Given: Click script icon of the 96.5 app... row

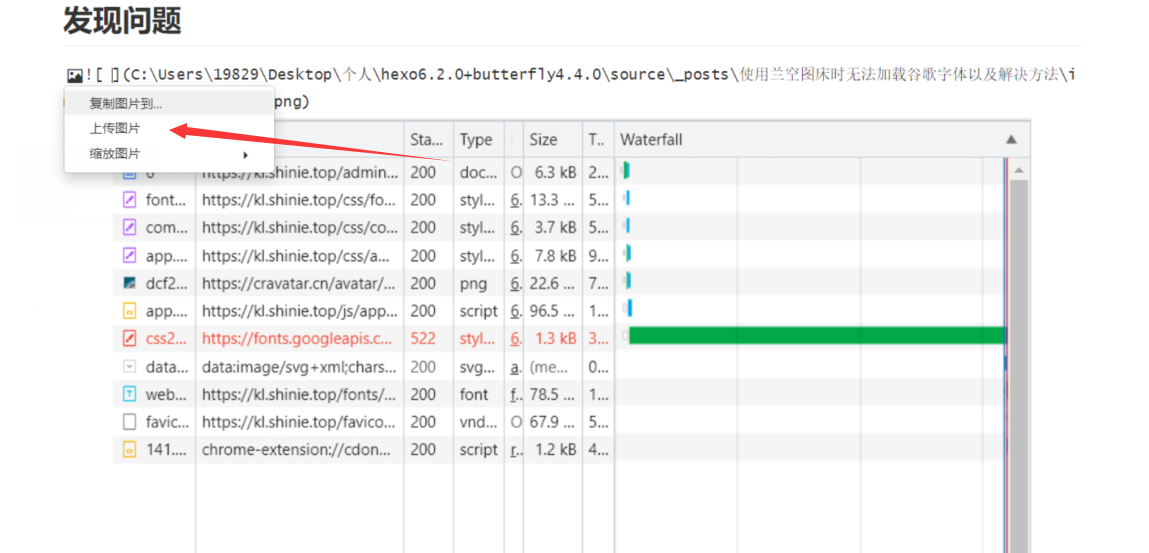Looking at the screenshot, I should pos(130,311).
